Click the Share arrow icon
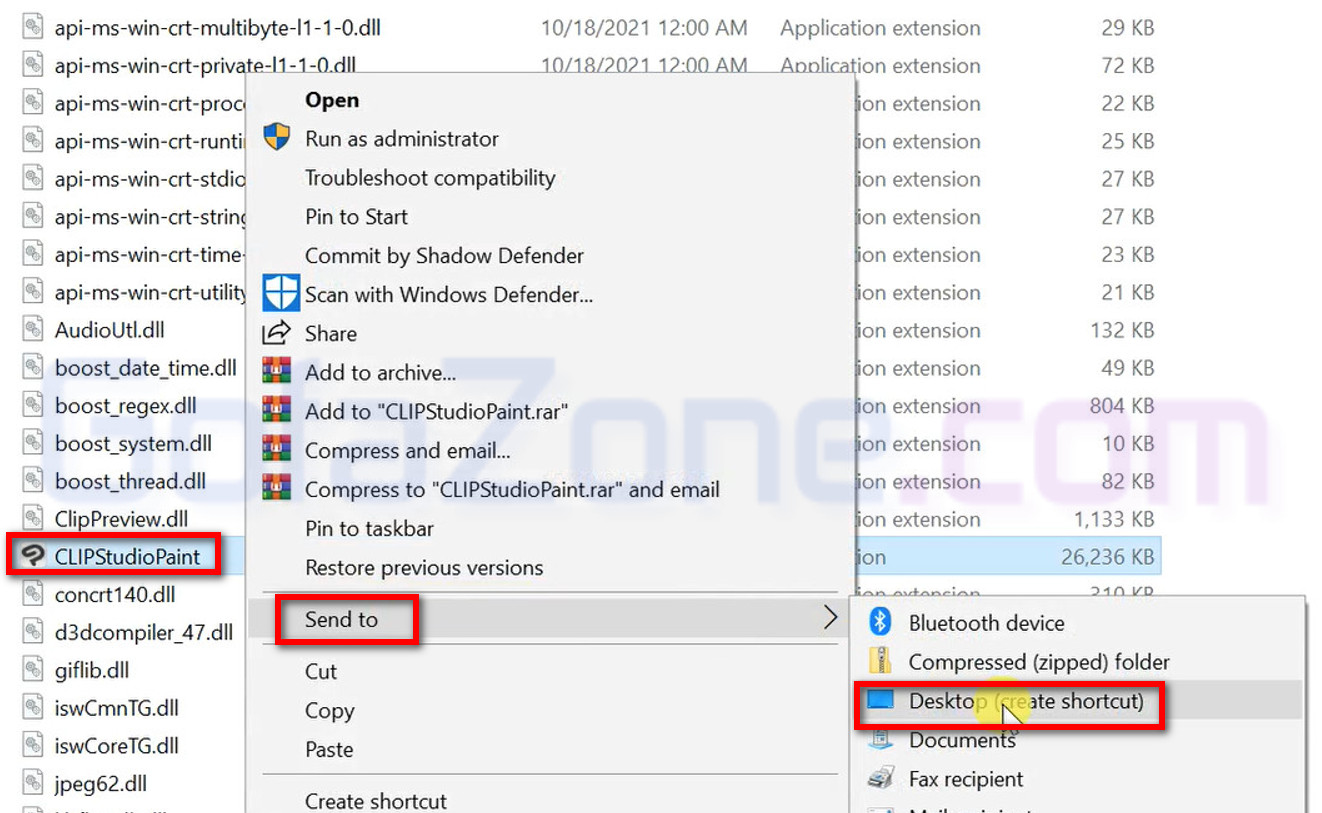This screenshot has width=1322, height=813. (276, 333)
